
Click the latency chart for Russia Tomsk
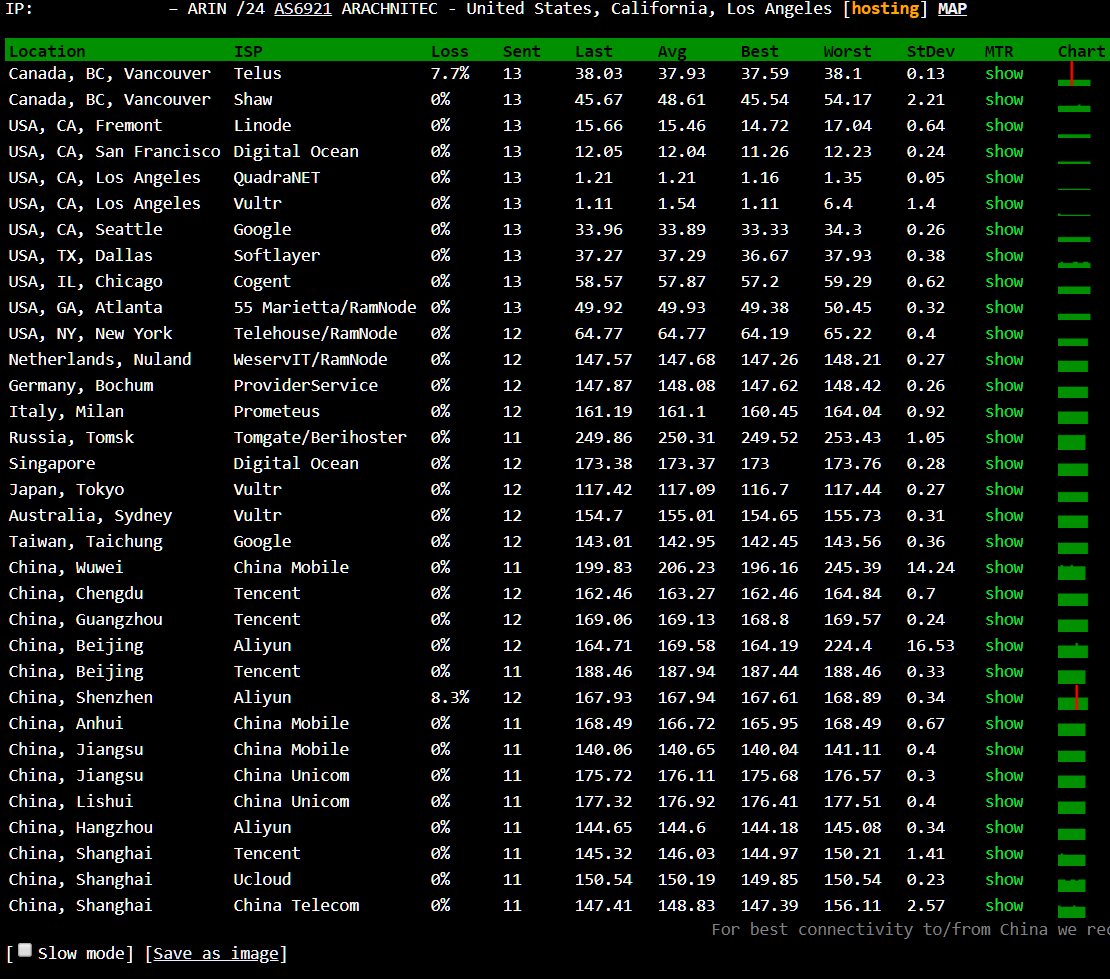click(x=1072, y=442)
